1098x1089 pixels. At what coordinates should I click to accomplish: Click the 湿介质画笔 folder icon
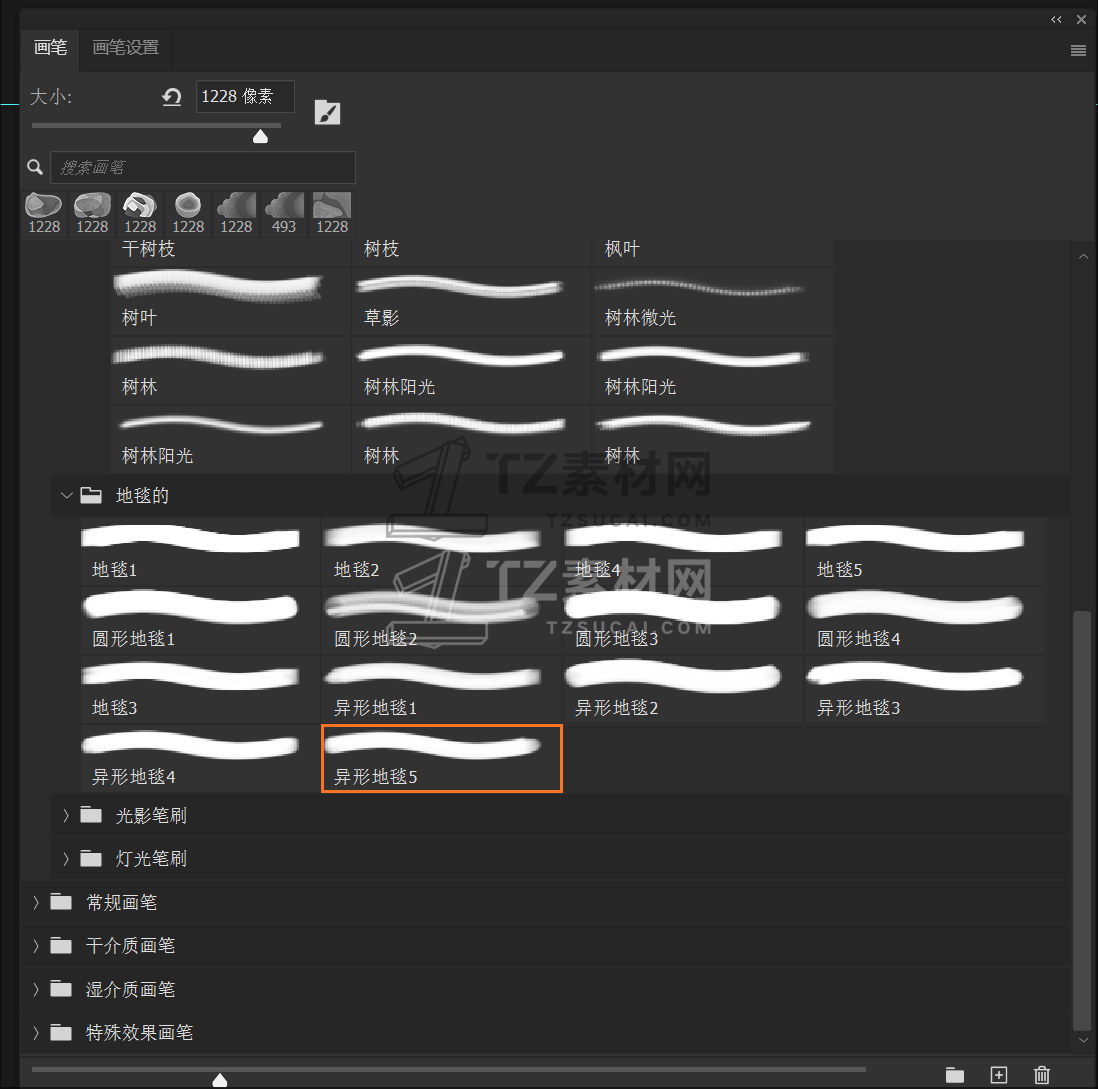pyautogui.click(x=61, y=988)
